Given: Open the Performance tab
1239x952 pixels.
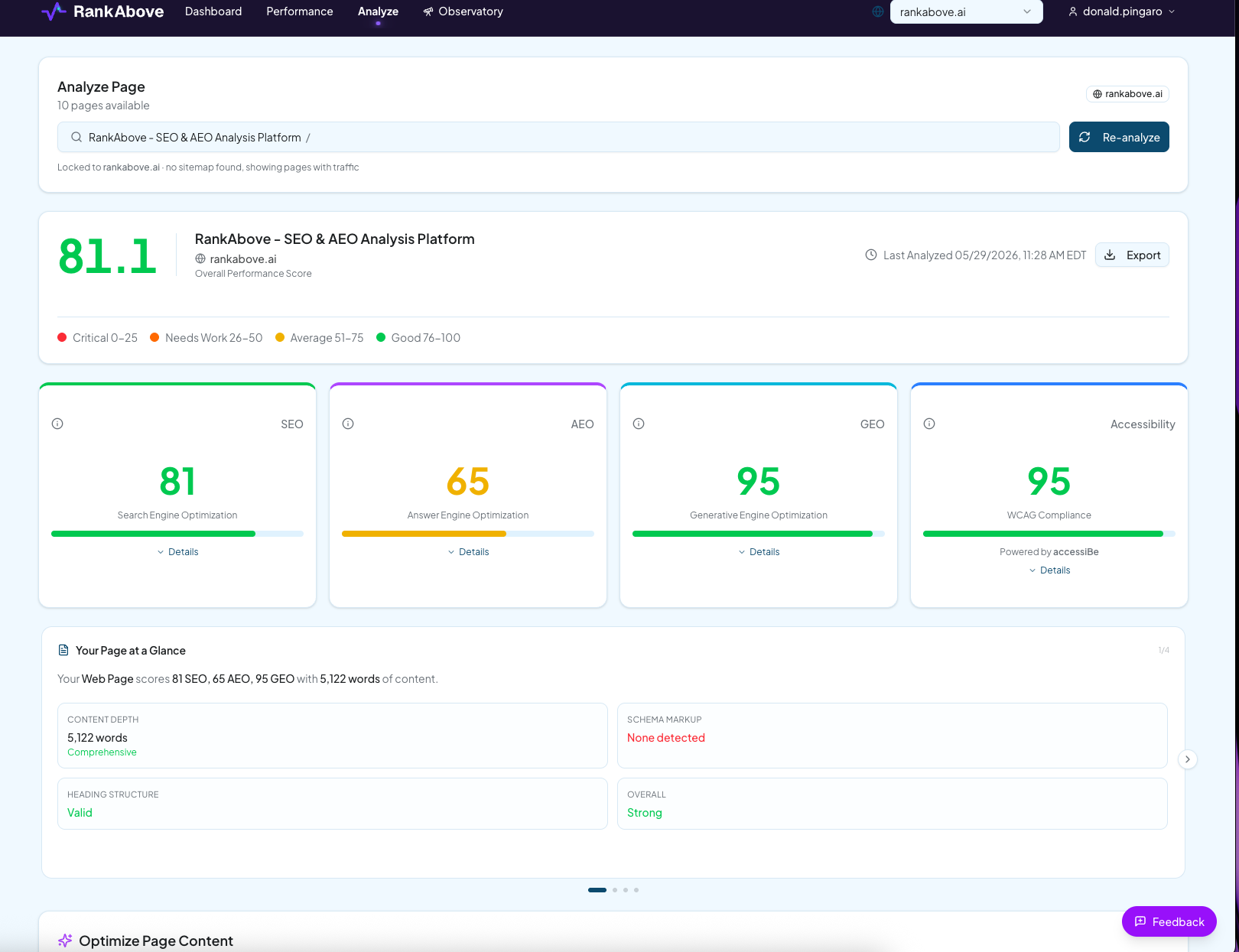Looking at the screenshot, I should click(x=300, y=11).
